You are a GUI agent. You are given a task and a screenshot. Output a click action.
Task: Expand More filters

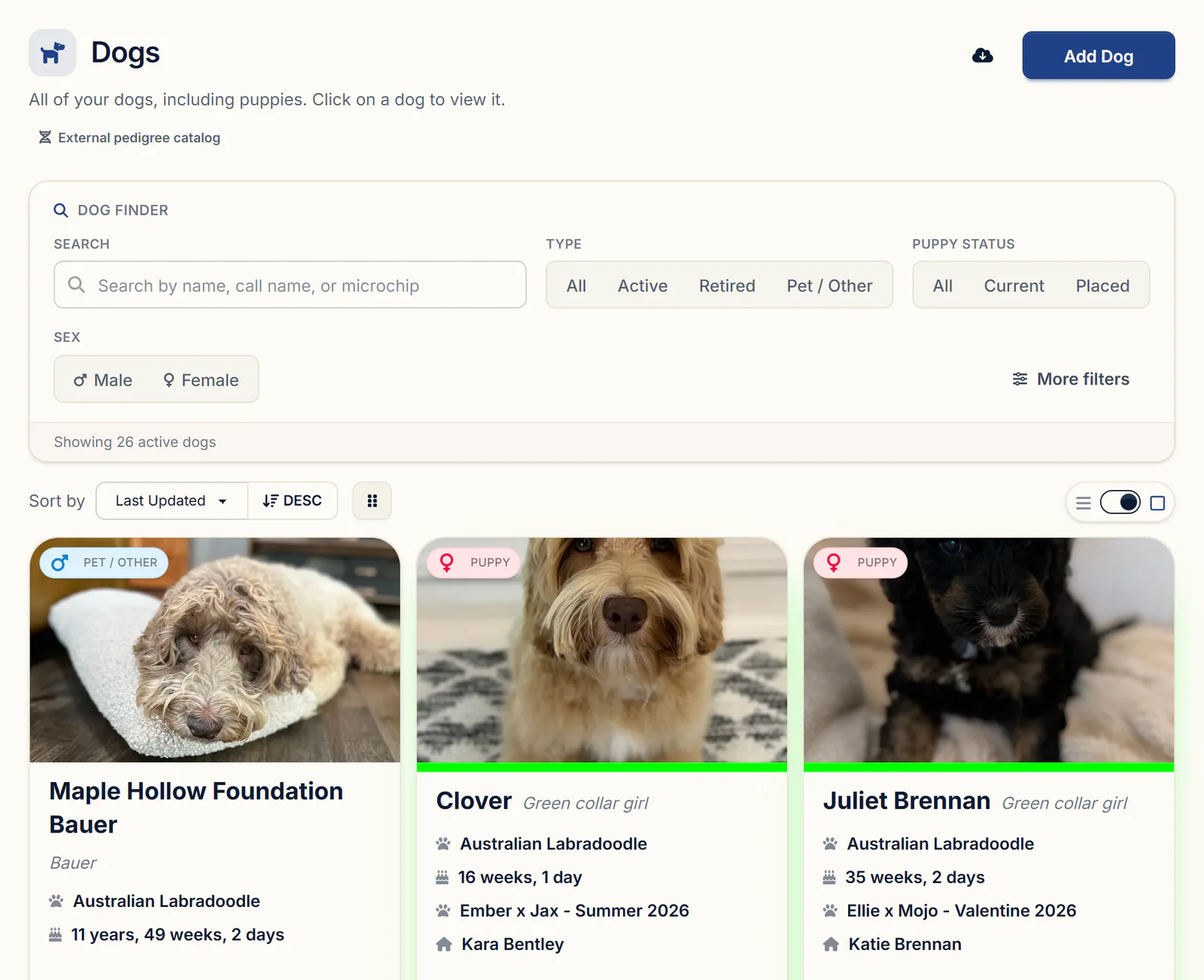[x=1071, y=379]
